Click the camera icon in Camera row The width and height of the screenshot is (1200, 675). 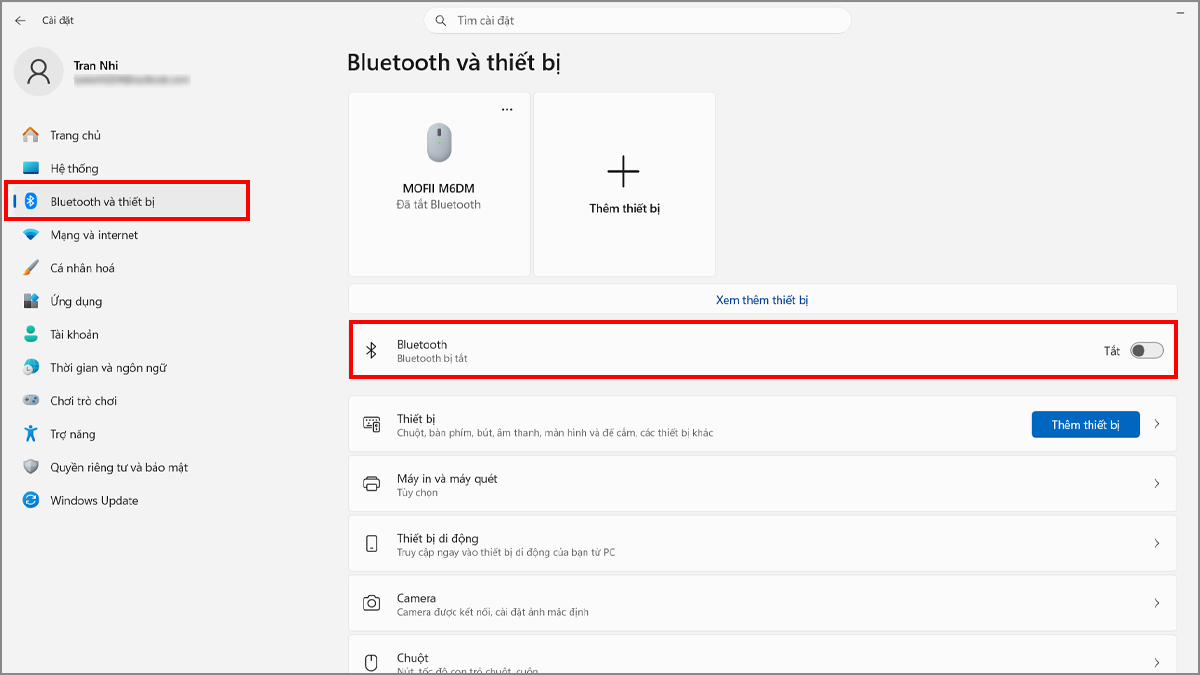372,603
